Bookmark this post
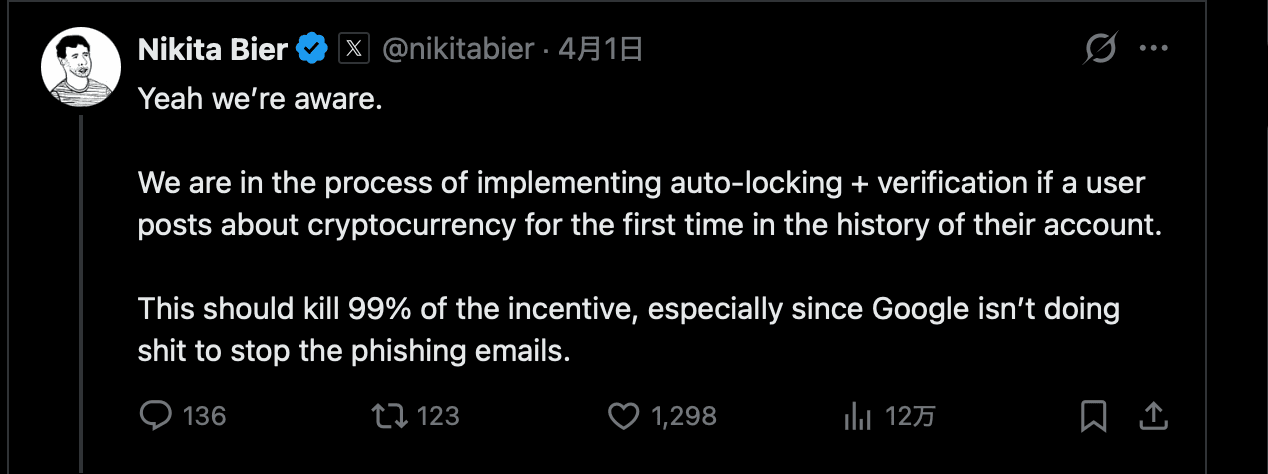 (x=1093, y=415)
